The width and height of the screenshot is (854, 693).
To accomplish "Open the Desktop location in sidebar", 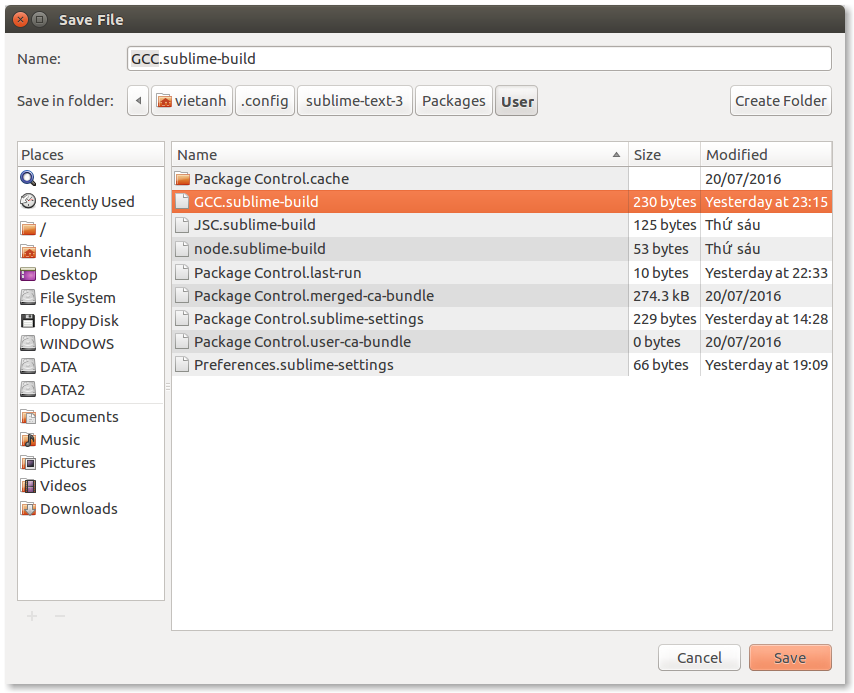I will coord(30,274).
